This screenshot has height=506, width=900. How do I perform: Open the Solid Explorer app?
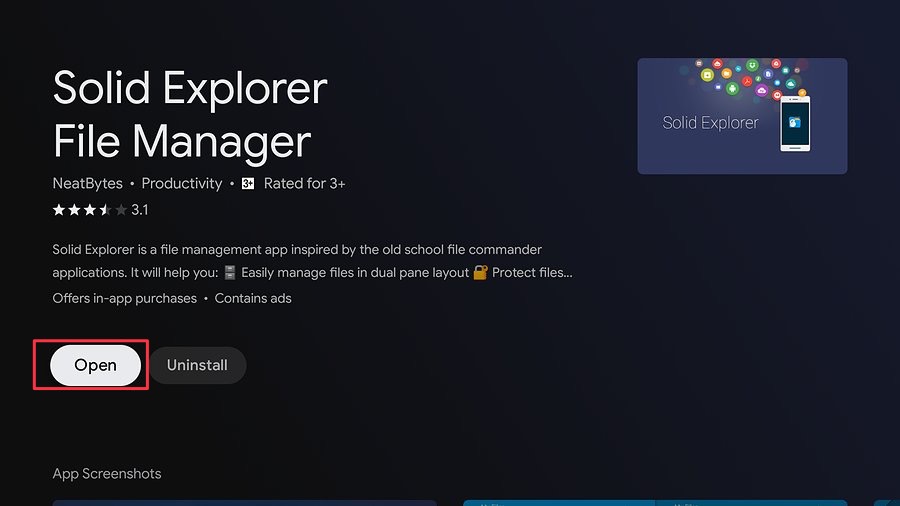pos(95,365)
